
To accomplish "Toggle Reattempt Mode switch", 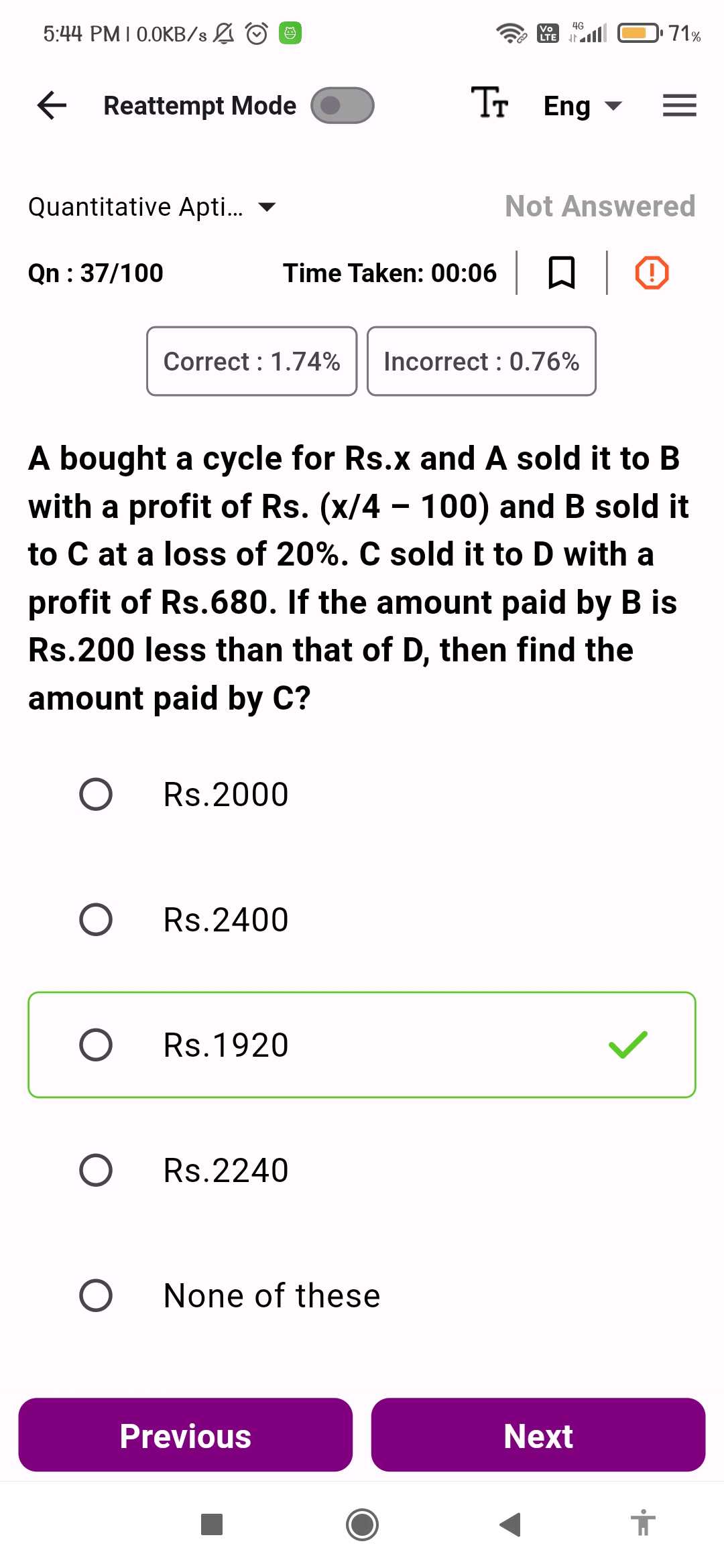I will [x=343, y=106].
